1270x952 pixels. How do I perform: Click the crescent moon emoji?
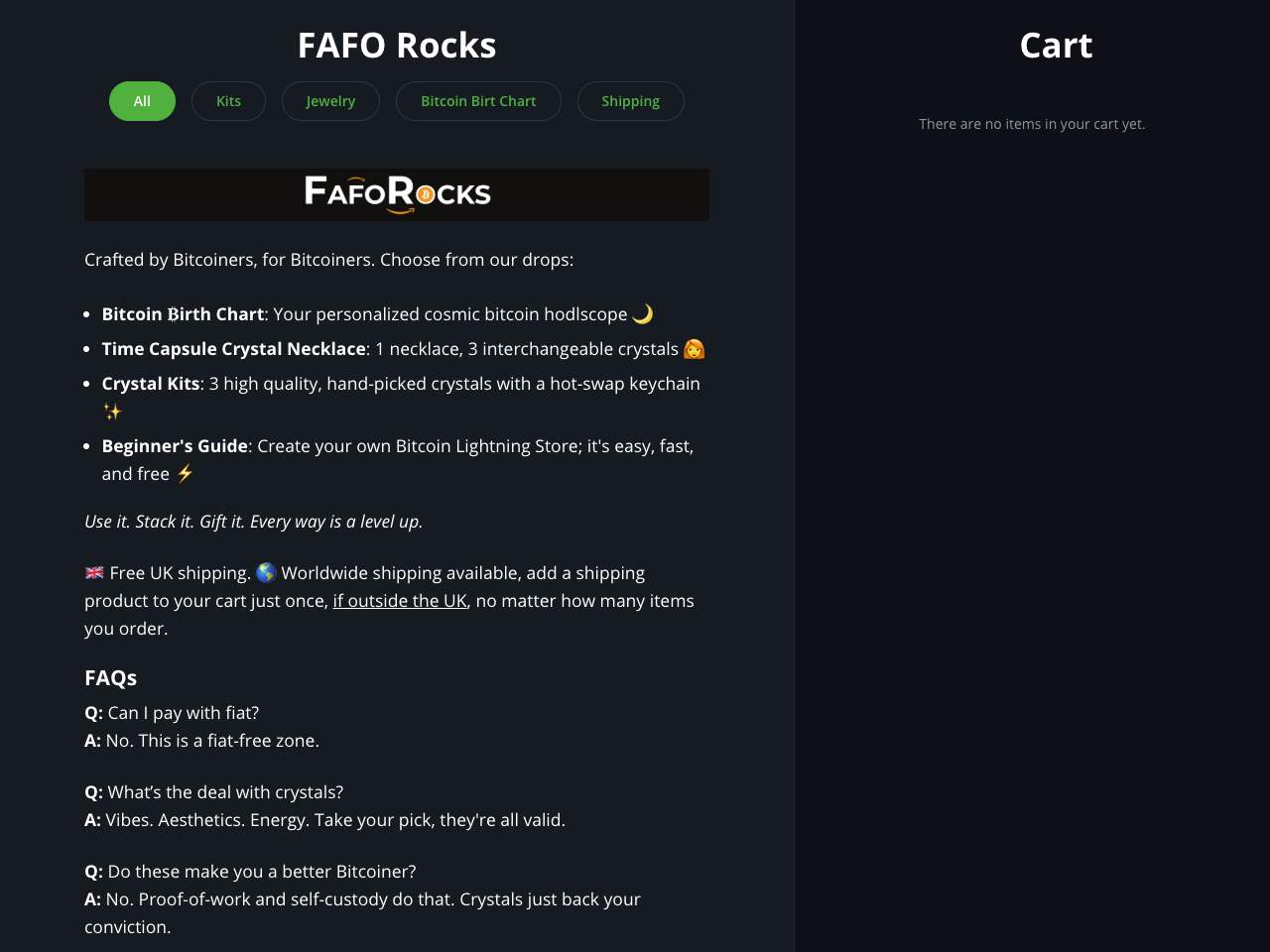coord(643,314)
